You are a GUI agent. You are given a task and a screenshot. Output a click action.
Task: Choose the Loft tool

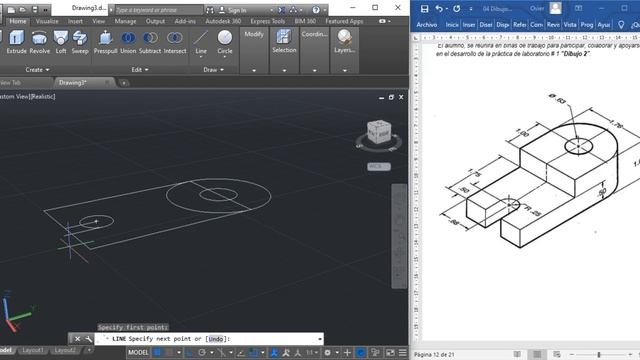[61, 42]
